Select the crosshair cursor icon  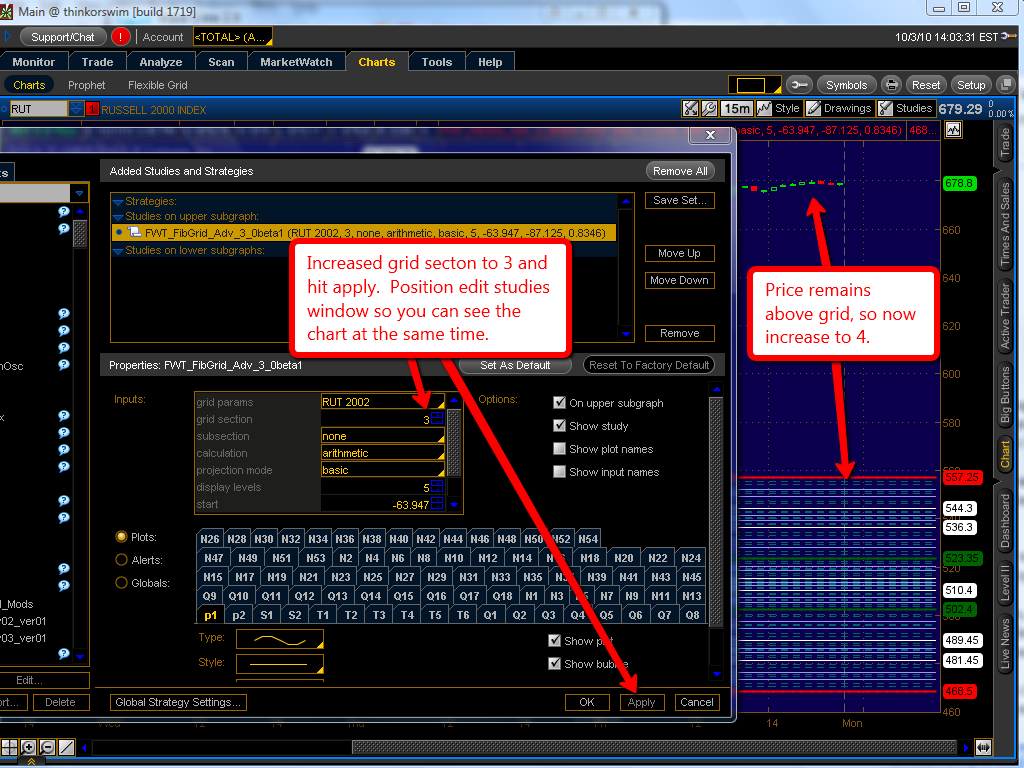9,747
